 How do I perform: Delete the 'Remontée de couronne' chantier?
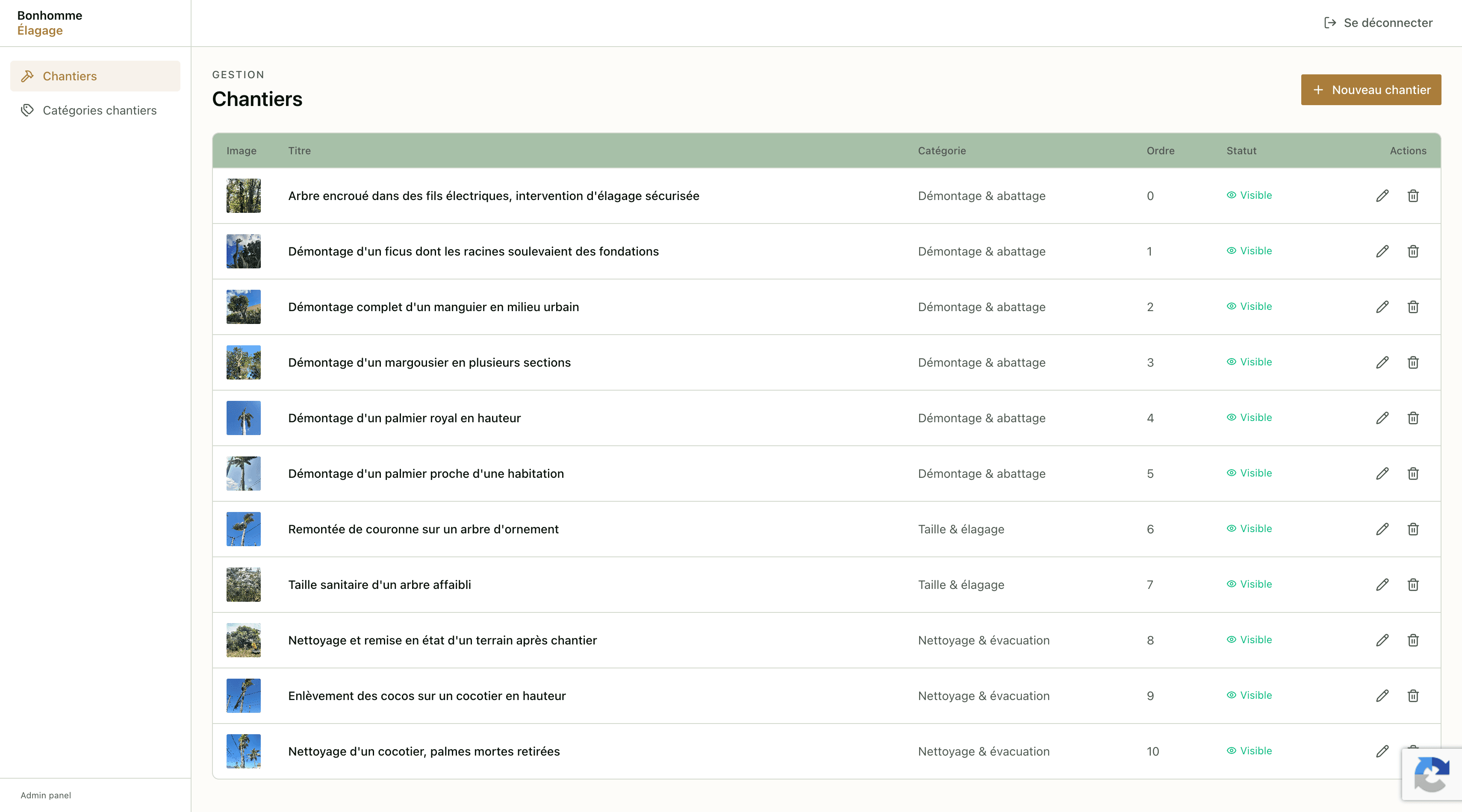(1412, 530)
